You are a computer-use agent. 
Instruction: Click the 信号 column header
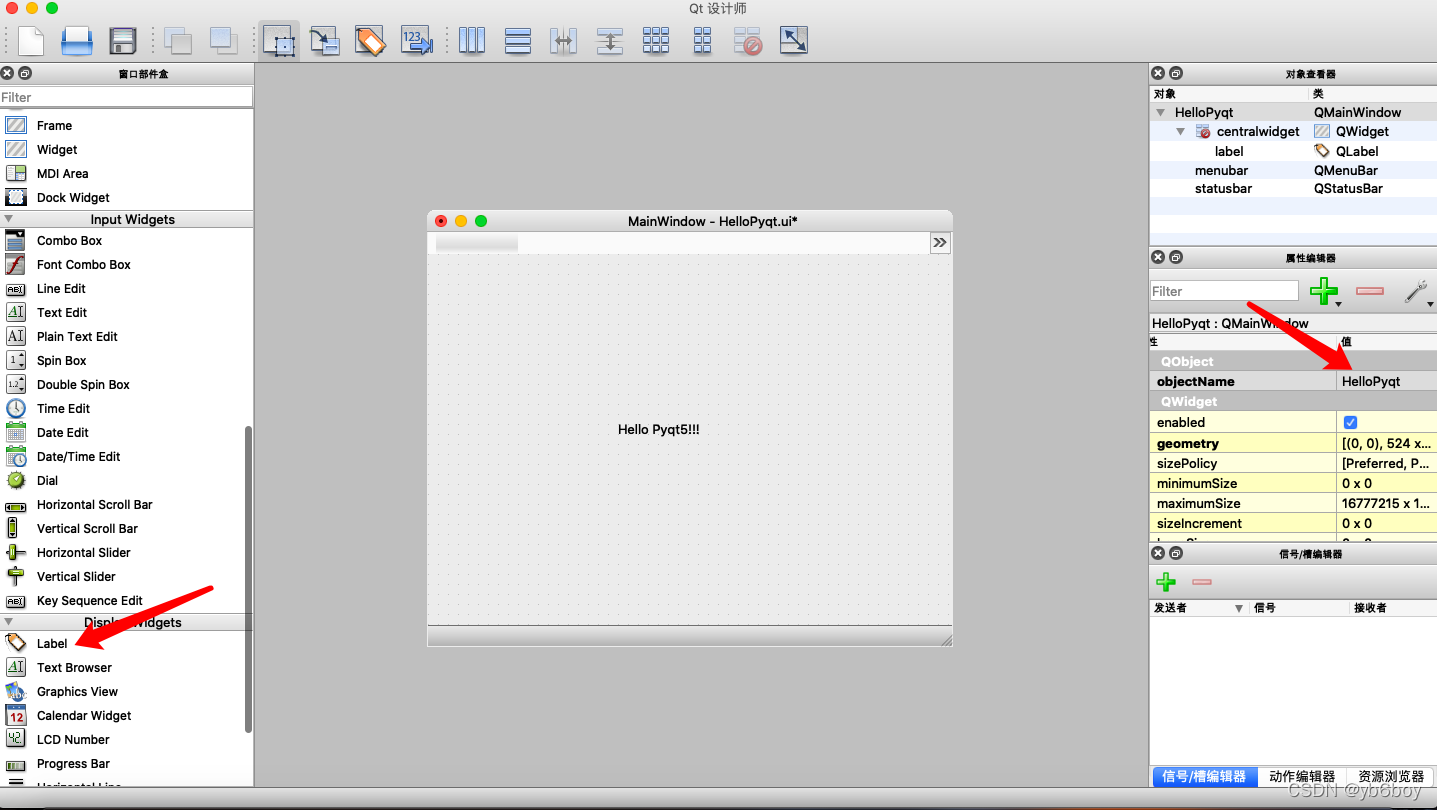1264,608
